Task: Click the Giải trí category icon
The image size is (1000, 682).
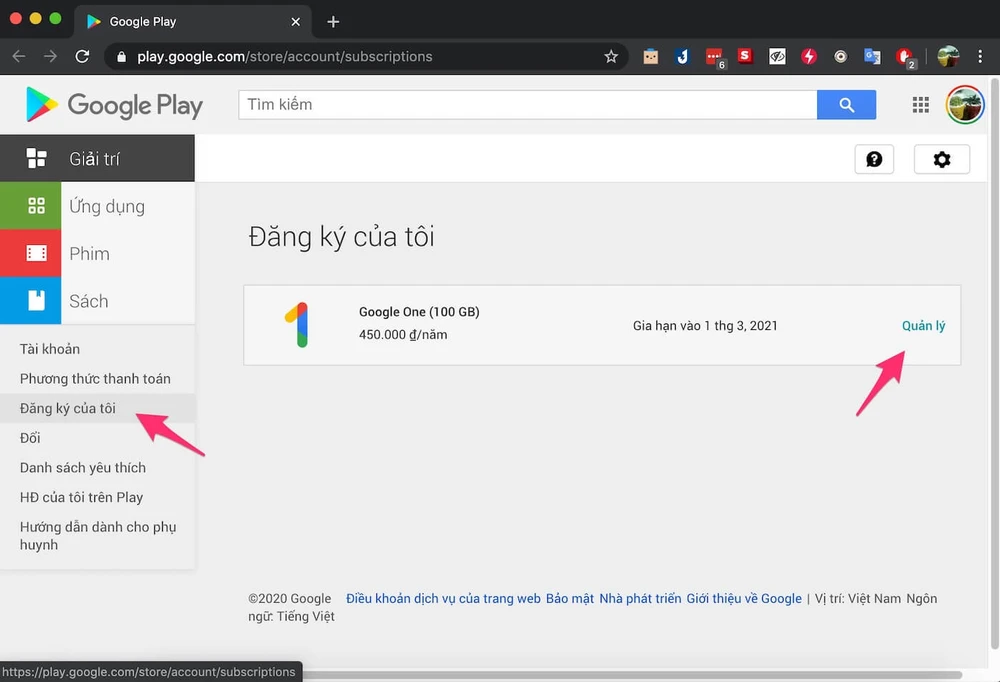Action: coord(36,158)
